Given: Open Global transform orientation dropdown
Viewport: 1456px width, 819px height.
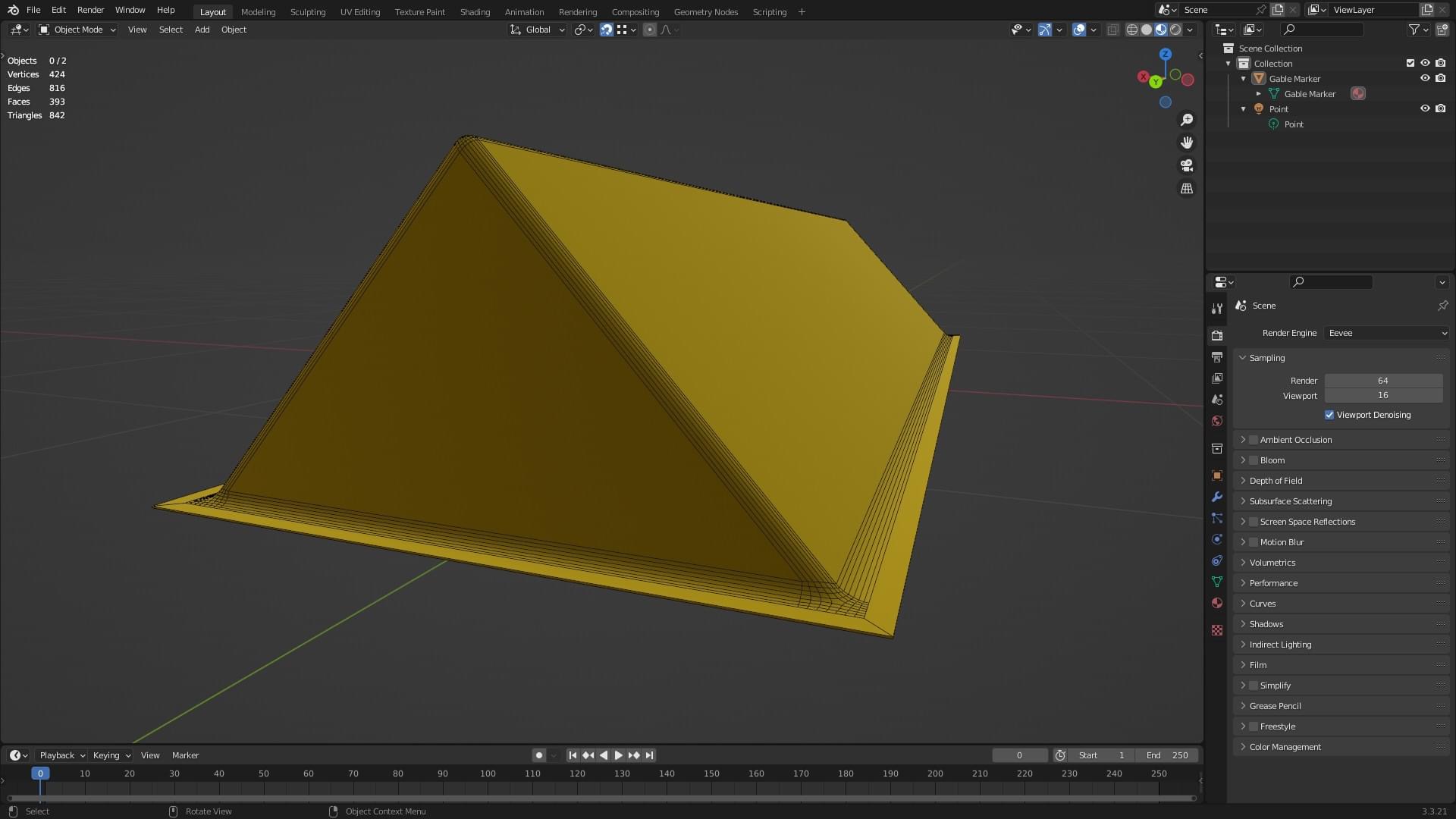Looking at the screenshot, I should (538, 30).
